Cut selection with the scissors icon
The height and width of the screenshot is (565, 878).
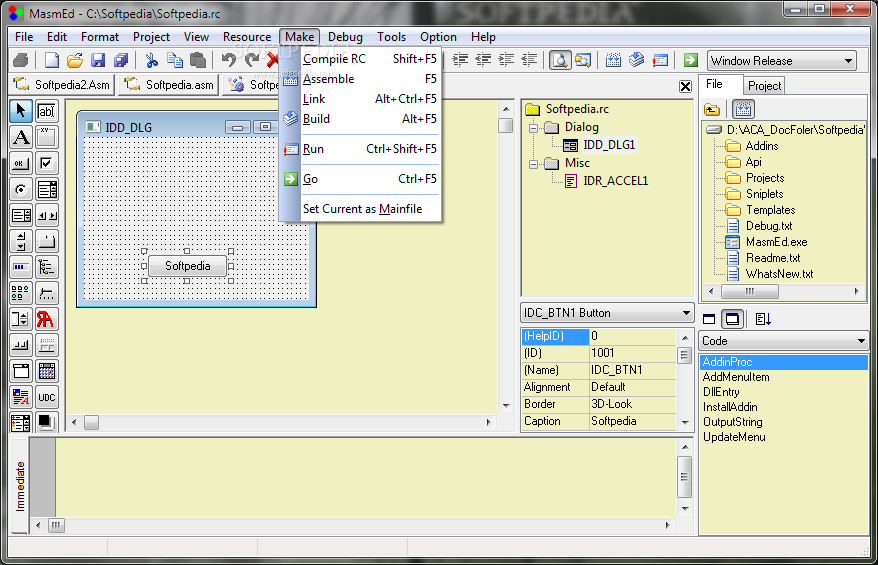[151, 60]
